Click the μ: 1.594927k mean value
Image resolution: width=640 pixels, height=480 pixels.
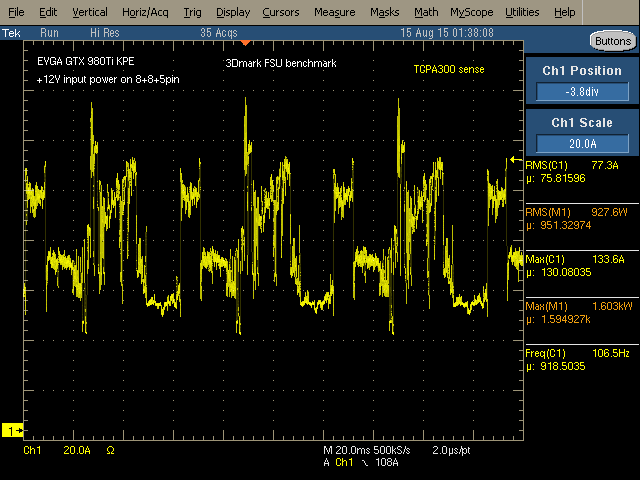[558, 319]
